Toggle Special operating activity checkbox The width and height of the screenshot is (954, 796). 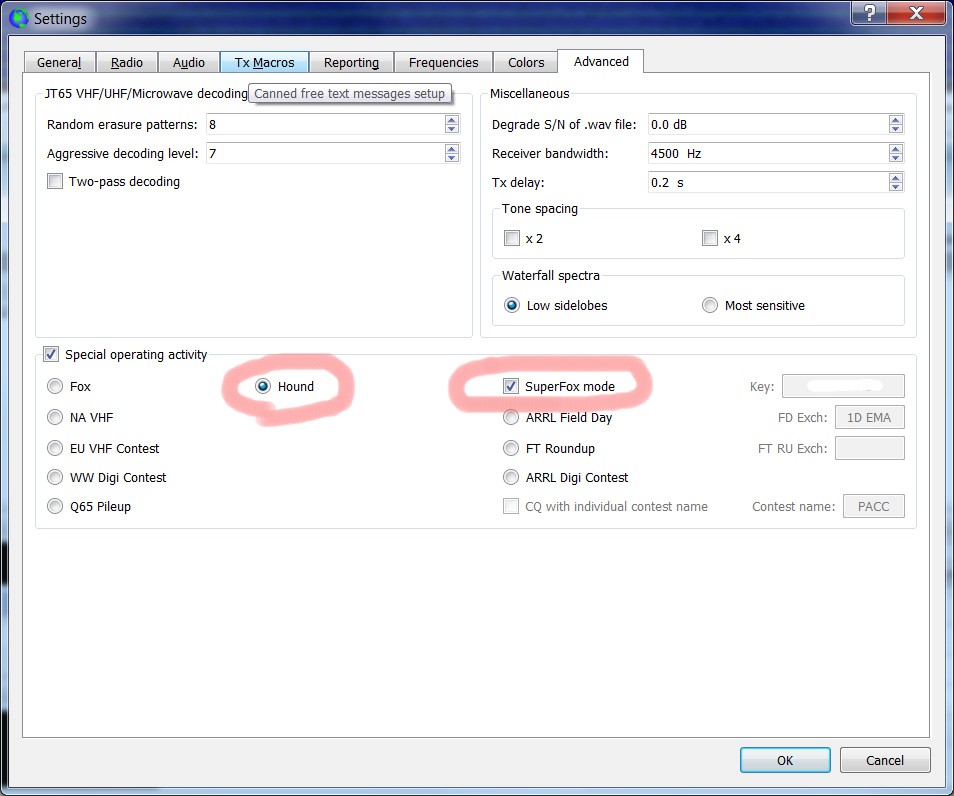(51, 354)
